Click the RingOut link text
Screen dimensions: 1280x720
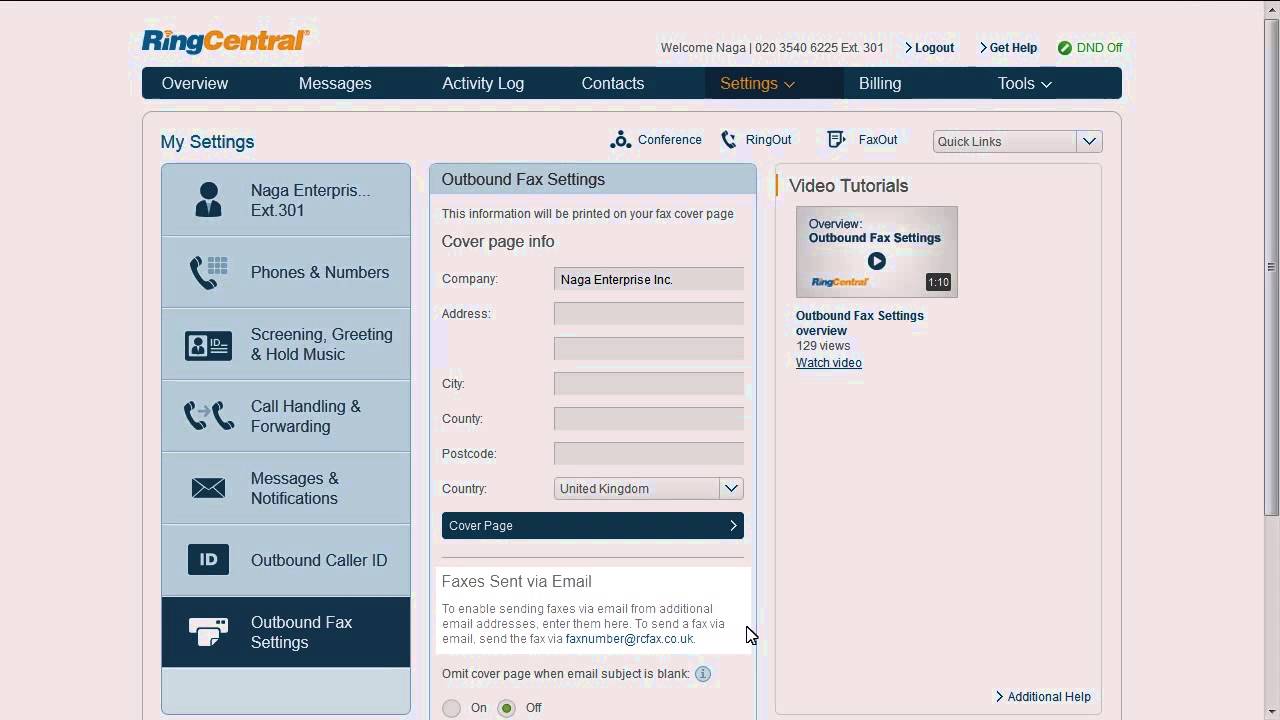tap(769, 140)
